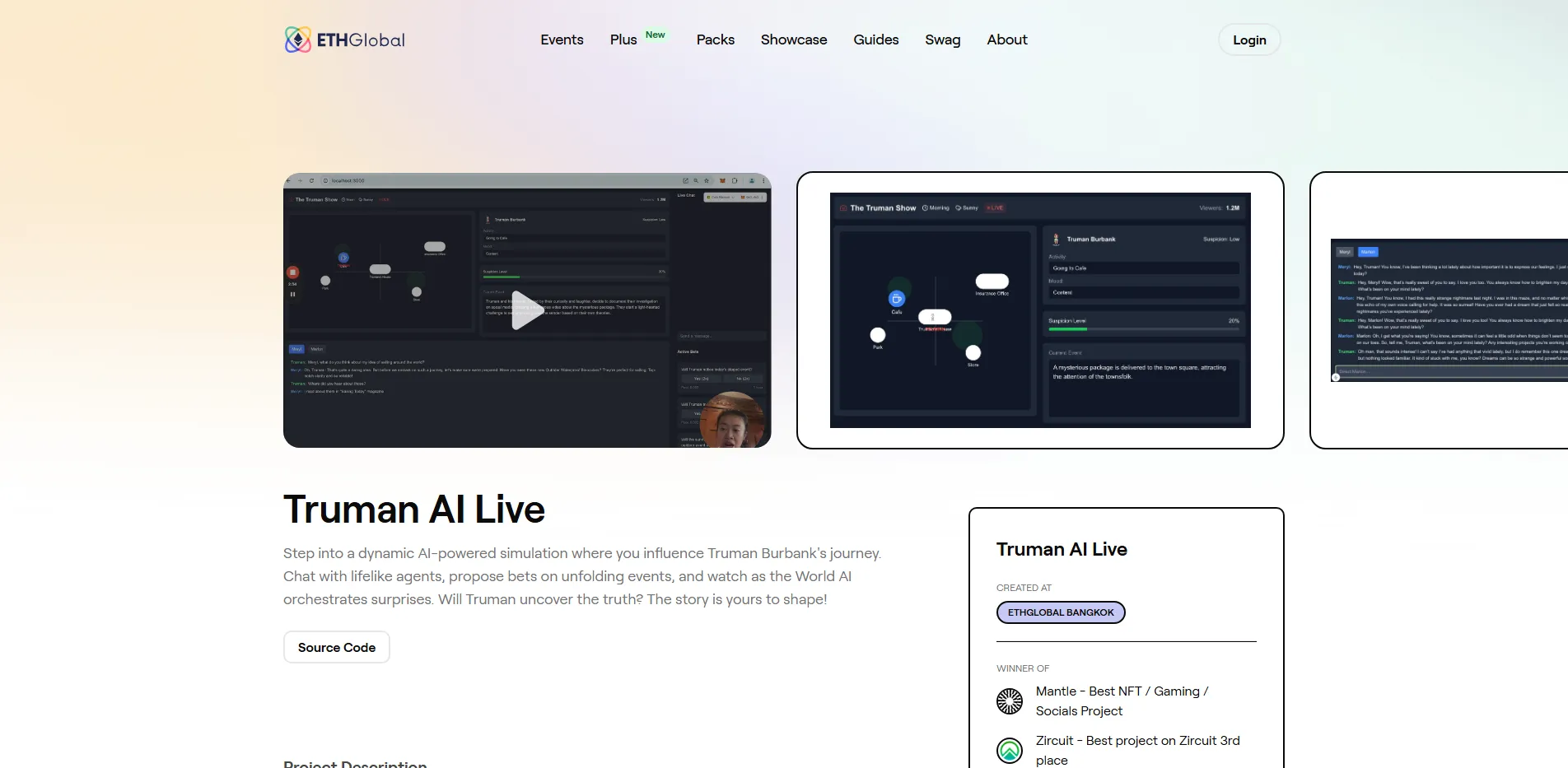1568x768 pixels.
Task: Click the Mantle winner prize logo
Action: click(1009, 701)
